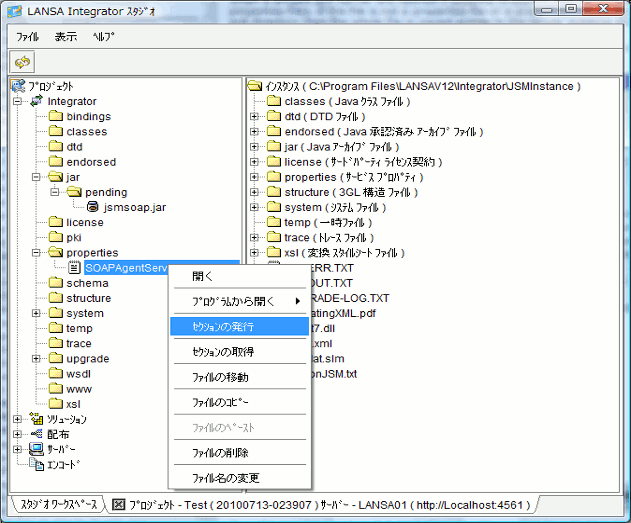
Task: Switch to スタジオ ワークスペース tab
Action: point(59,504)
